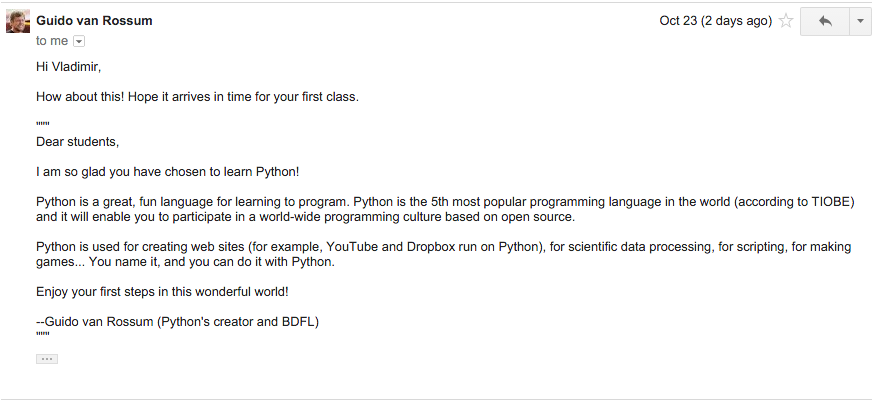Click the closing triple quotes below the signature
The width and height of the screenshot is (875, 404).
click(x=43, y=334)
